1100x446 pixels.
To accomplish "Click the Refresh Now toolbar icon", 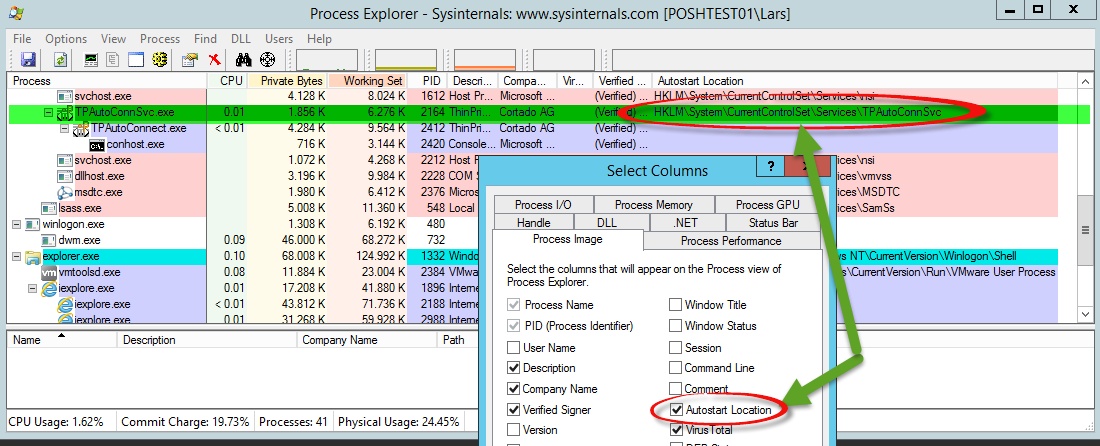I will click(60, 60).
